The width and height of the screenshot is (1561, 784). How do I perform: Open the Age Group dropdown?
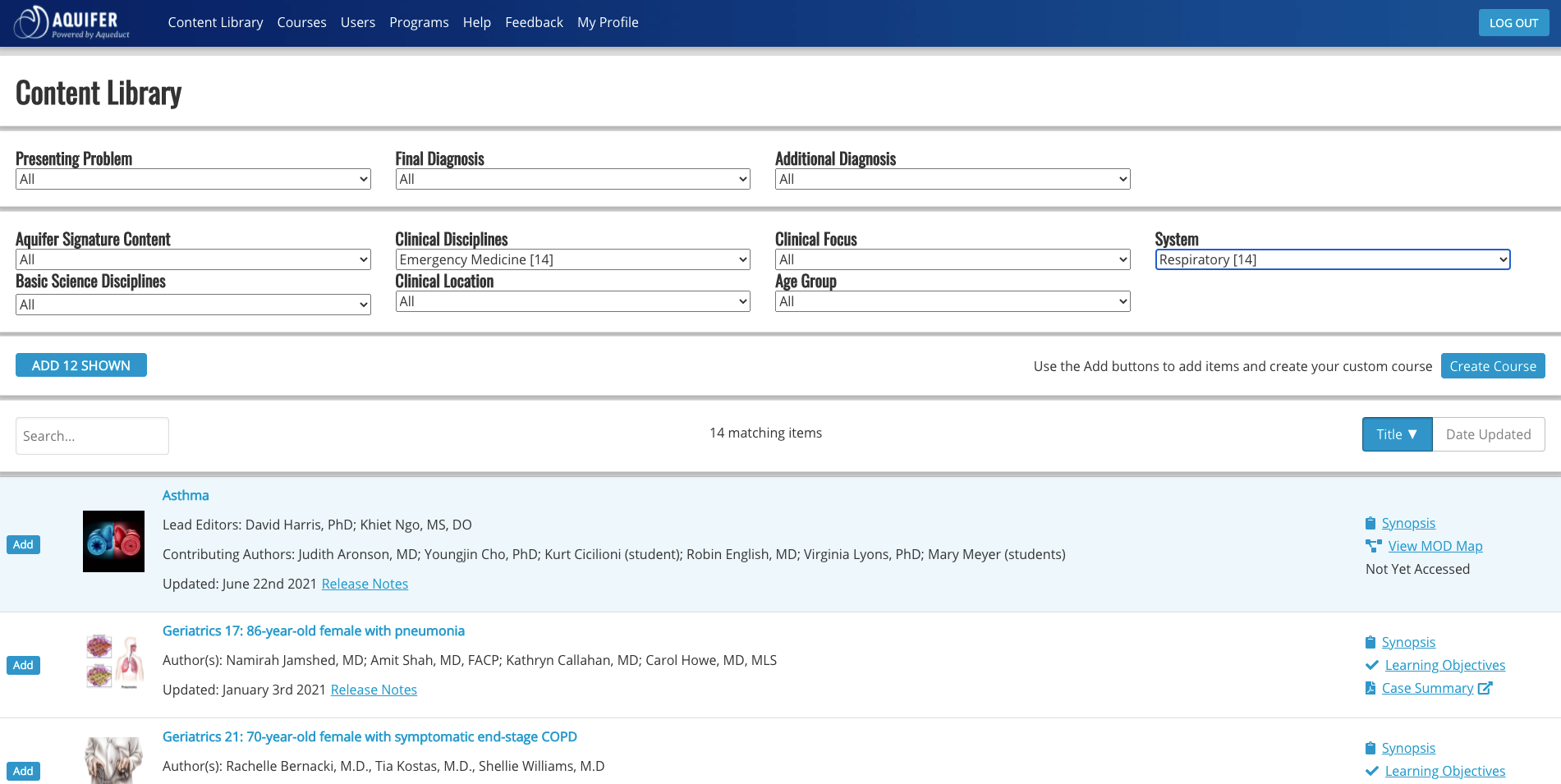[x=953, y=301]
